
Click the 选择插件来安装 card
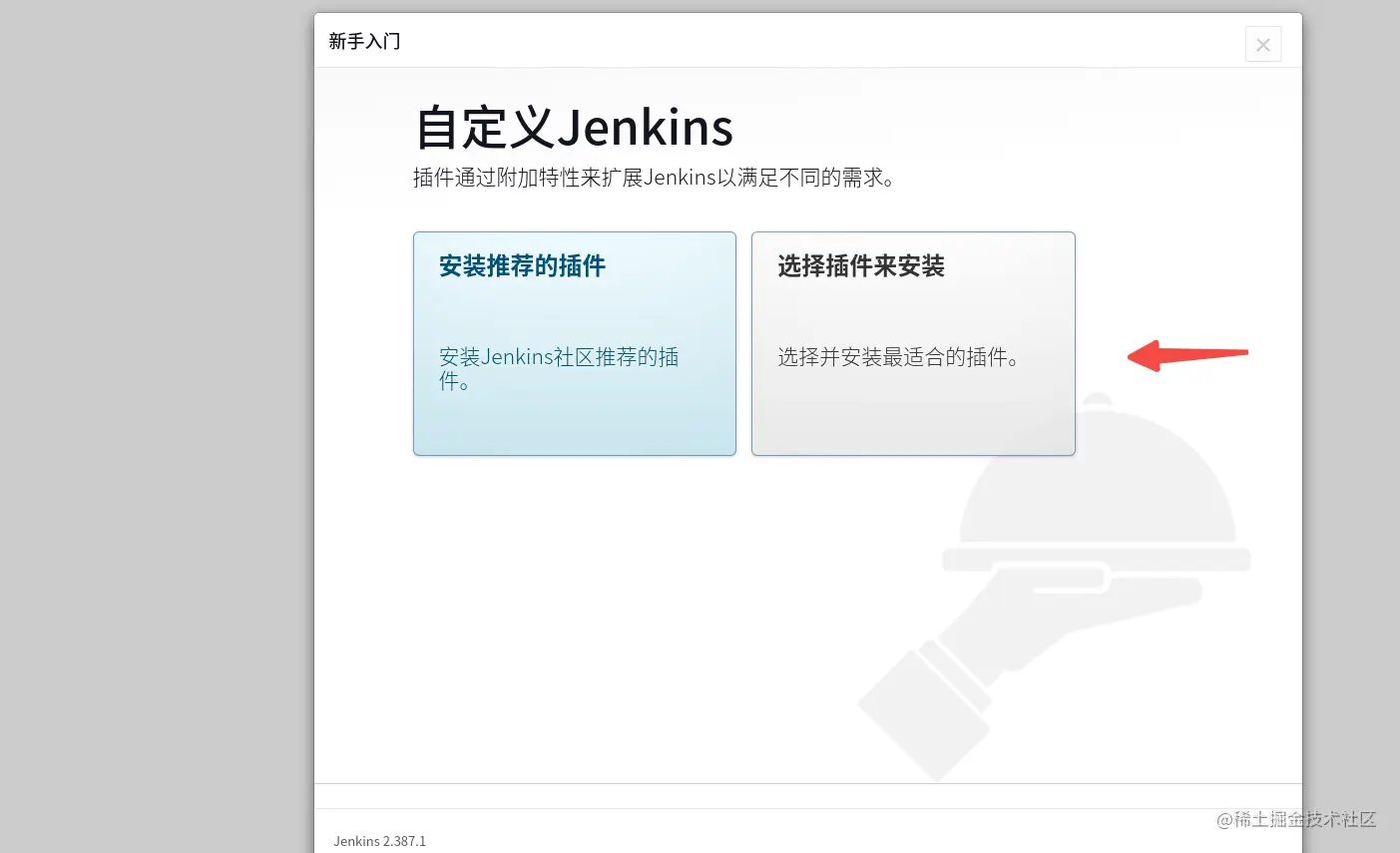[x=913, y=344]
